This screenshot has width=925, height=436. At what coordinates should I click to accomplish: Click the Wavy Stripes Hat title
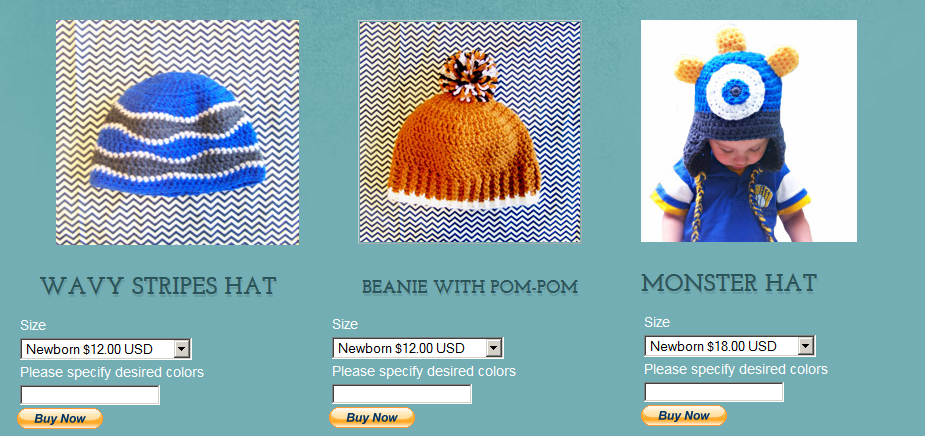click(158, 287)
